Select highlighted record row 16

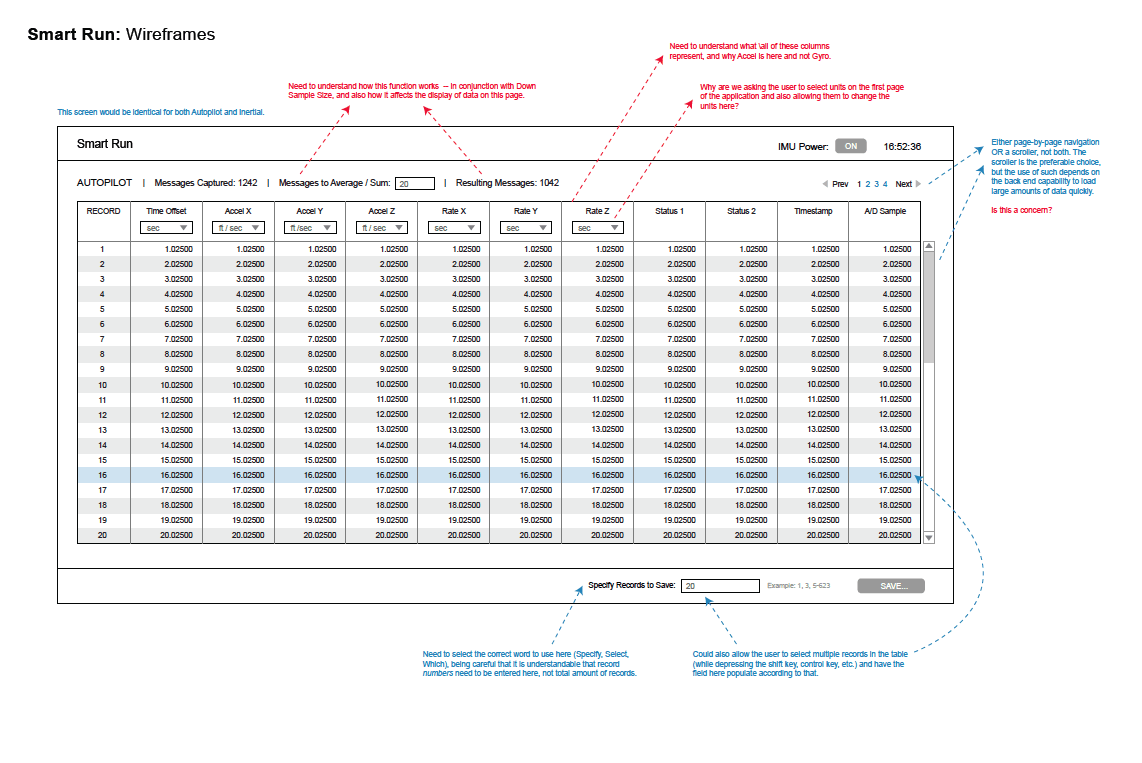point(500,475)
